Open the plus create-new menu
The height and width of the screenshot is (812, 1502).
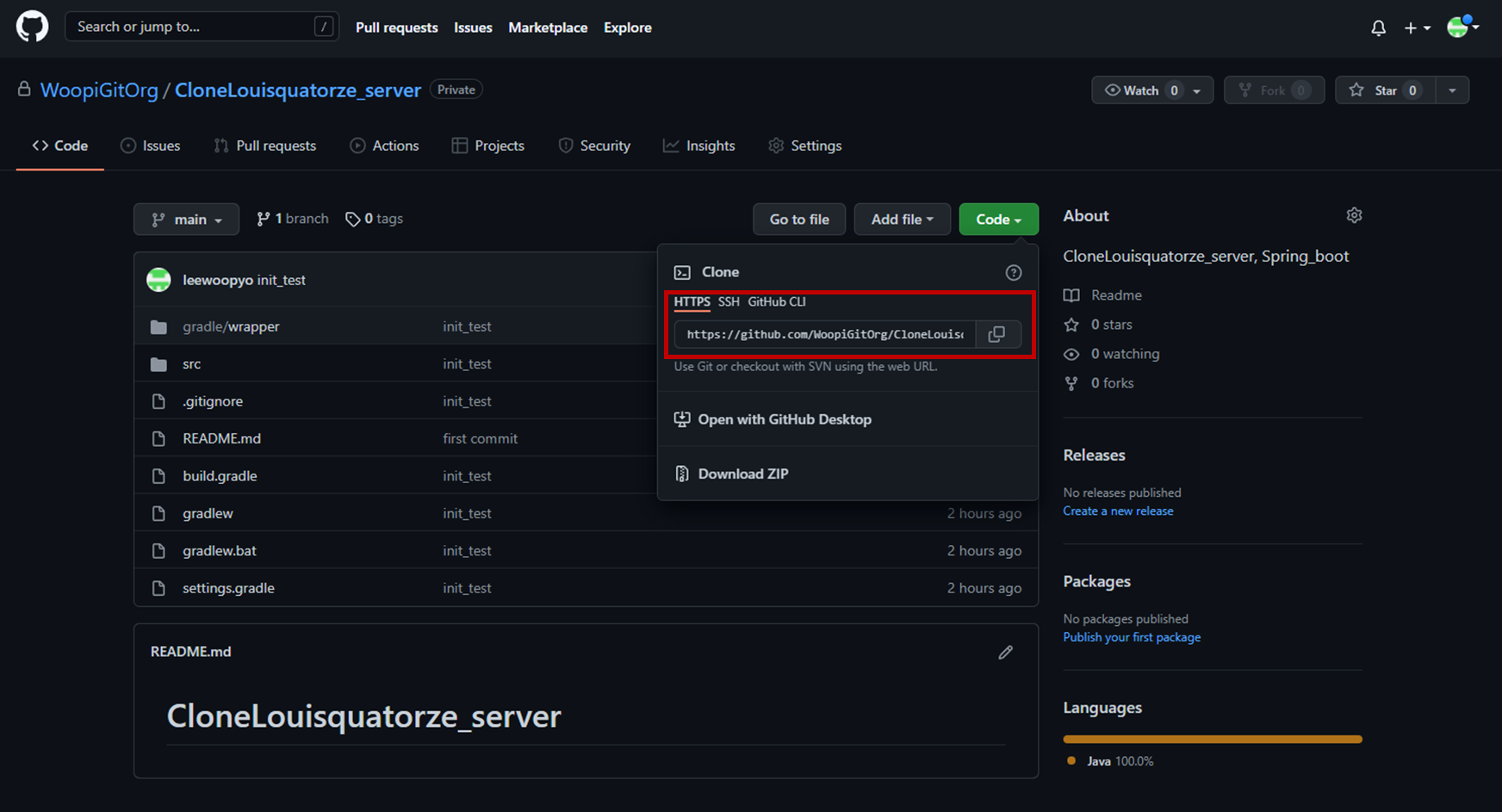[1417, 28]
